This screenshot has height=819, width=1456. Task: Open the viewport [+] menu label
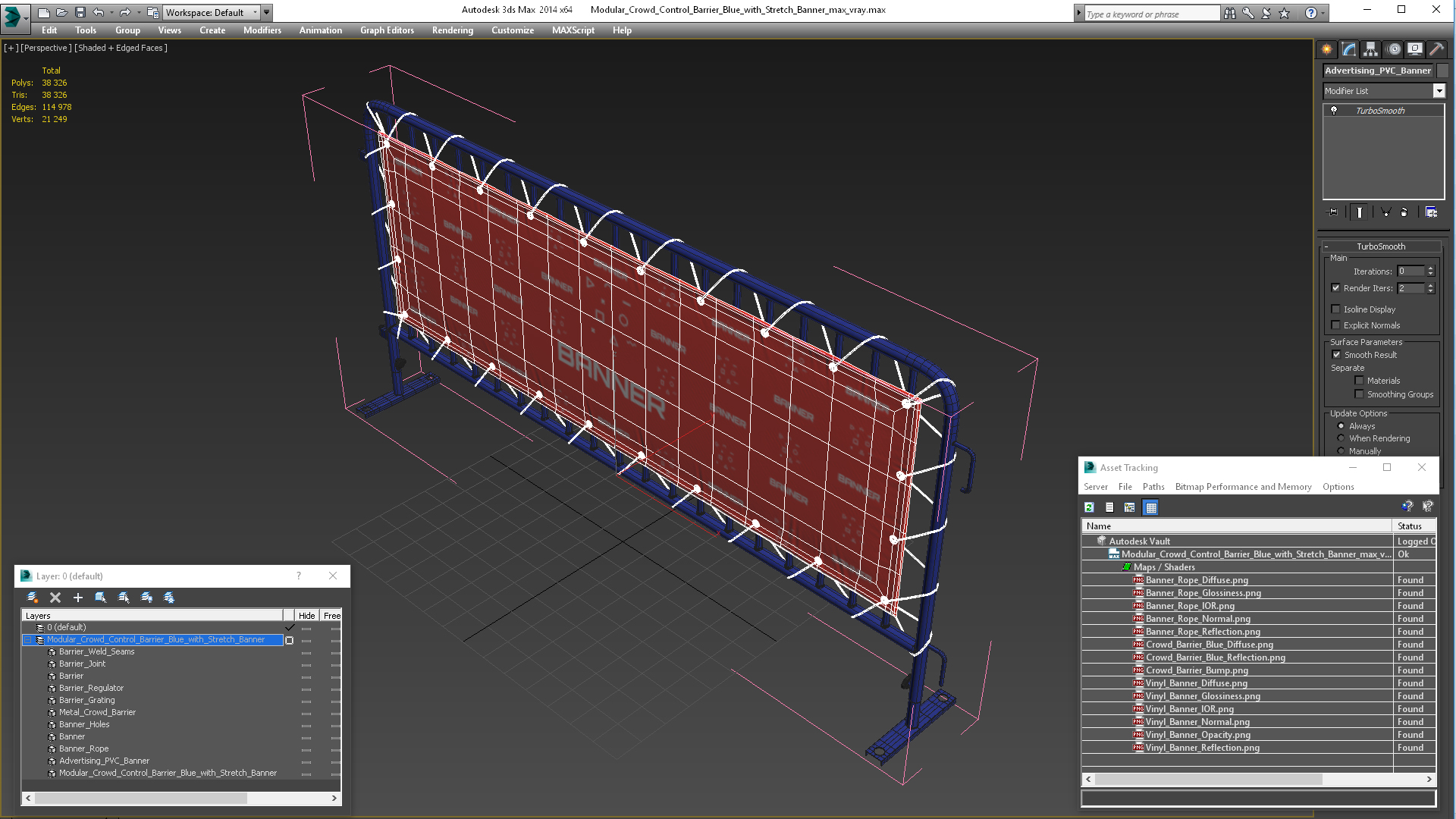[11, 48]
